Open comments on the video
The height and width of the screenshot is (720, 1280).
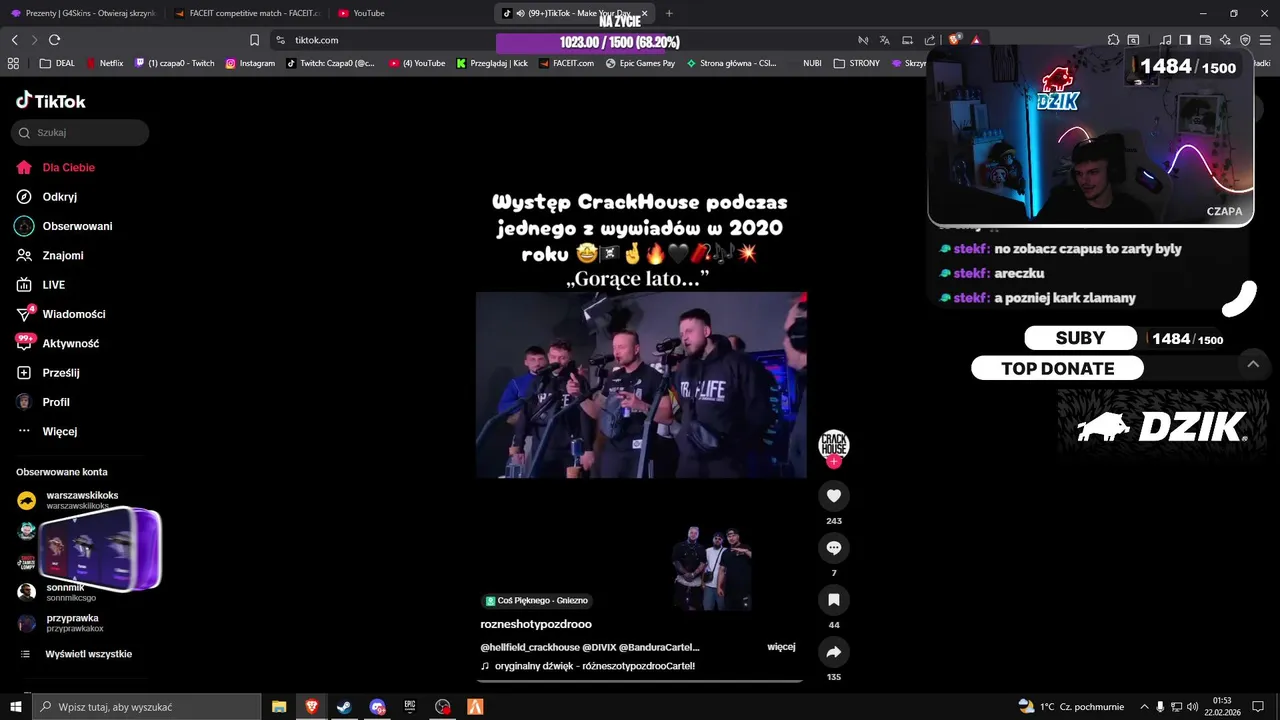[834, 548]
